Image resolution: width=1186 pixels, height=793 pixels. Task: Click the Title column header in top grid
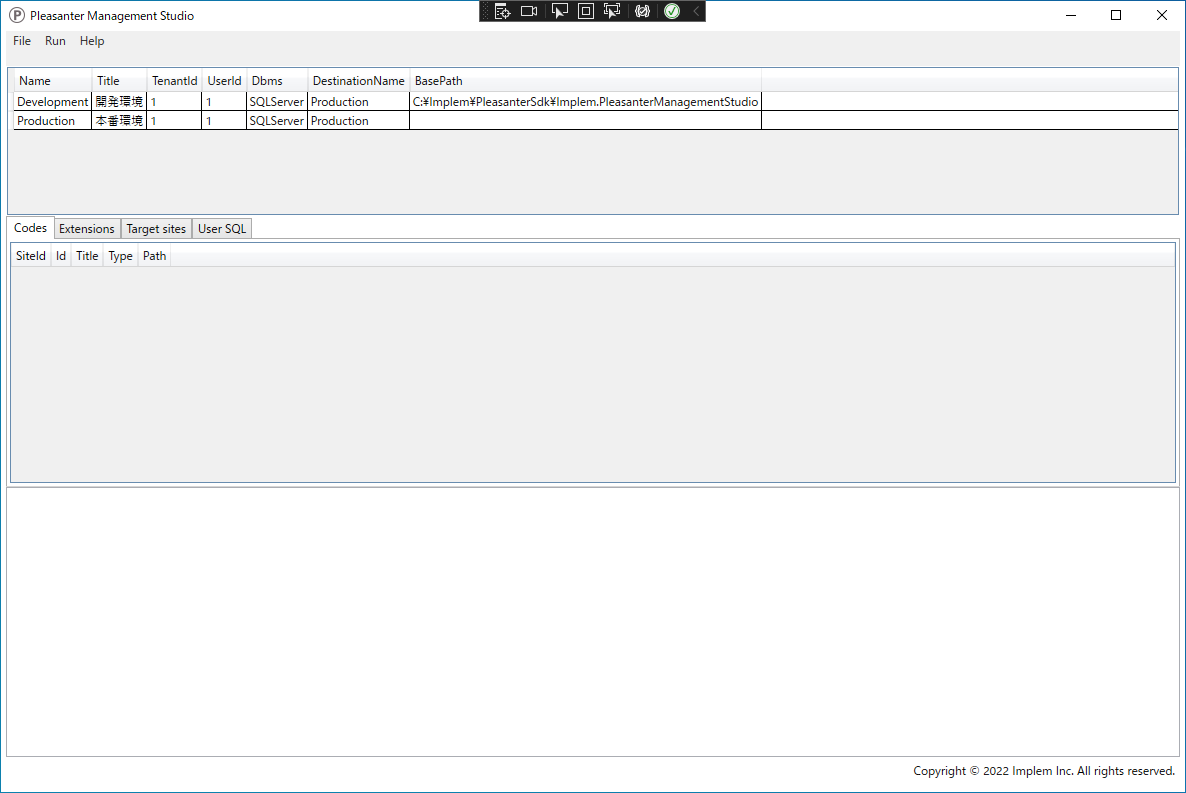point(119,81)
